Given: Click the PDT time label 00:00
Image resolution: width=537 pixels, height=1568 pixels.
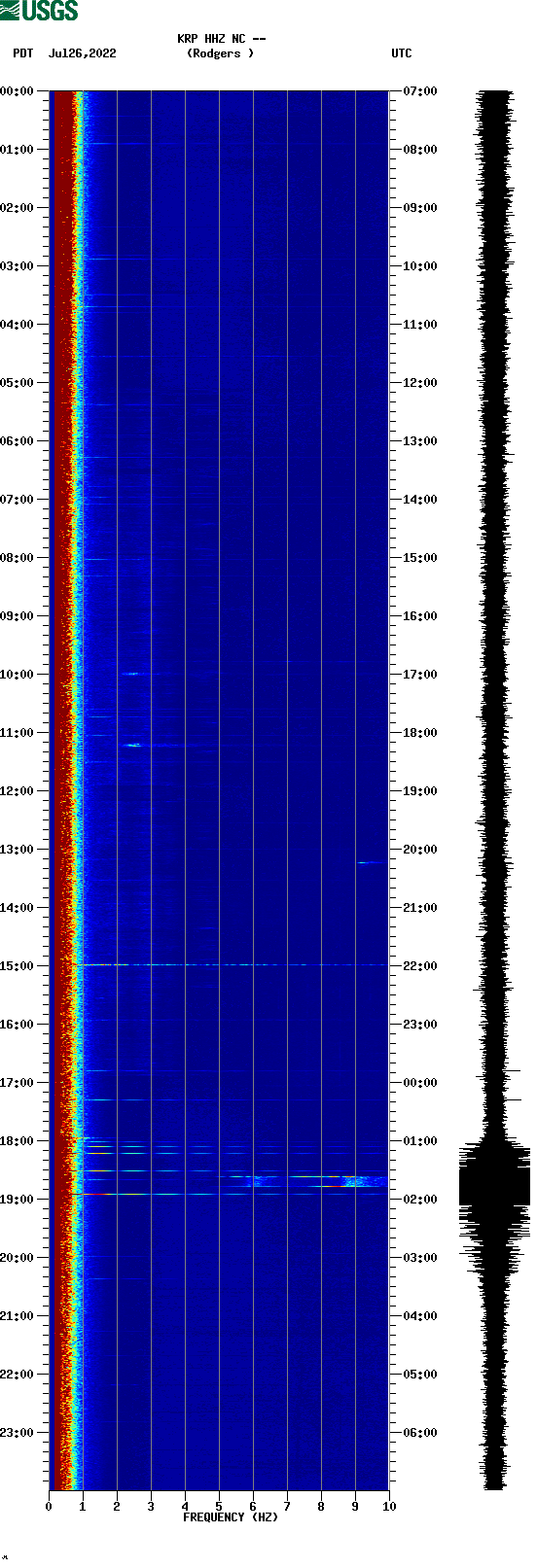Looking at the screenshot, I should click(x=18, y=91).
